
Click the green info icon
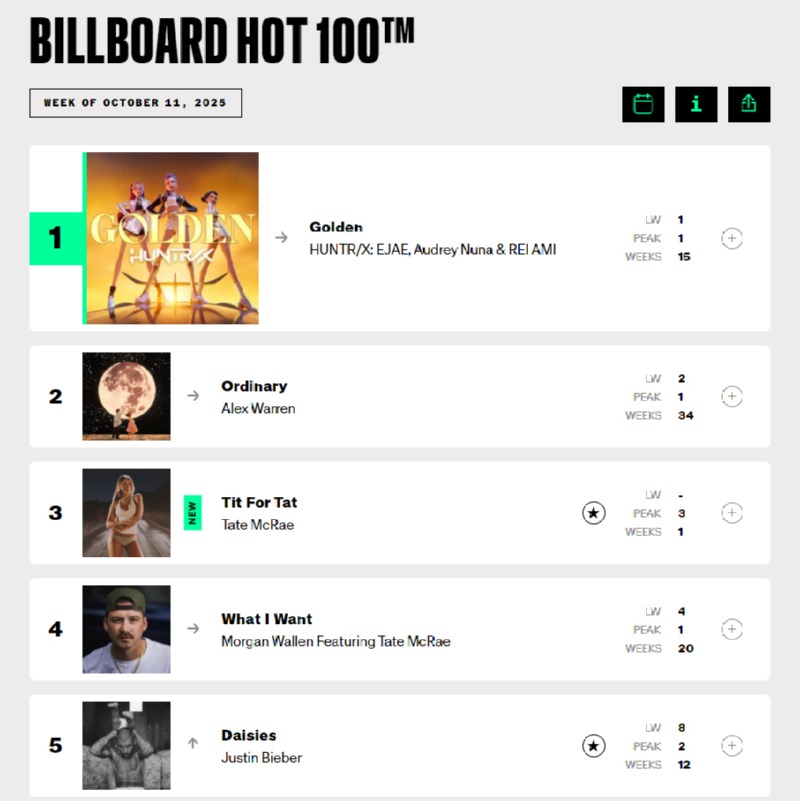(x=696, y=104)
